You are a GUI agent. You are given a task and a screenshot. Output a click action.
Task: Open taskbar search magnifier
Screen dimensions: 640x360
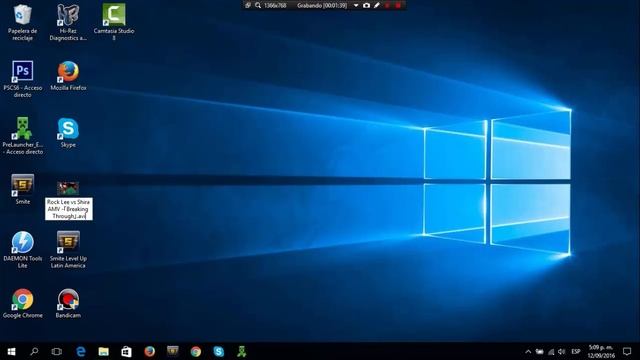pos(34,351)
